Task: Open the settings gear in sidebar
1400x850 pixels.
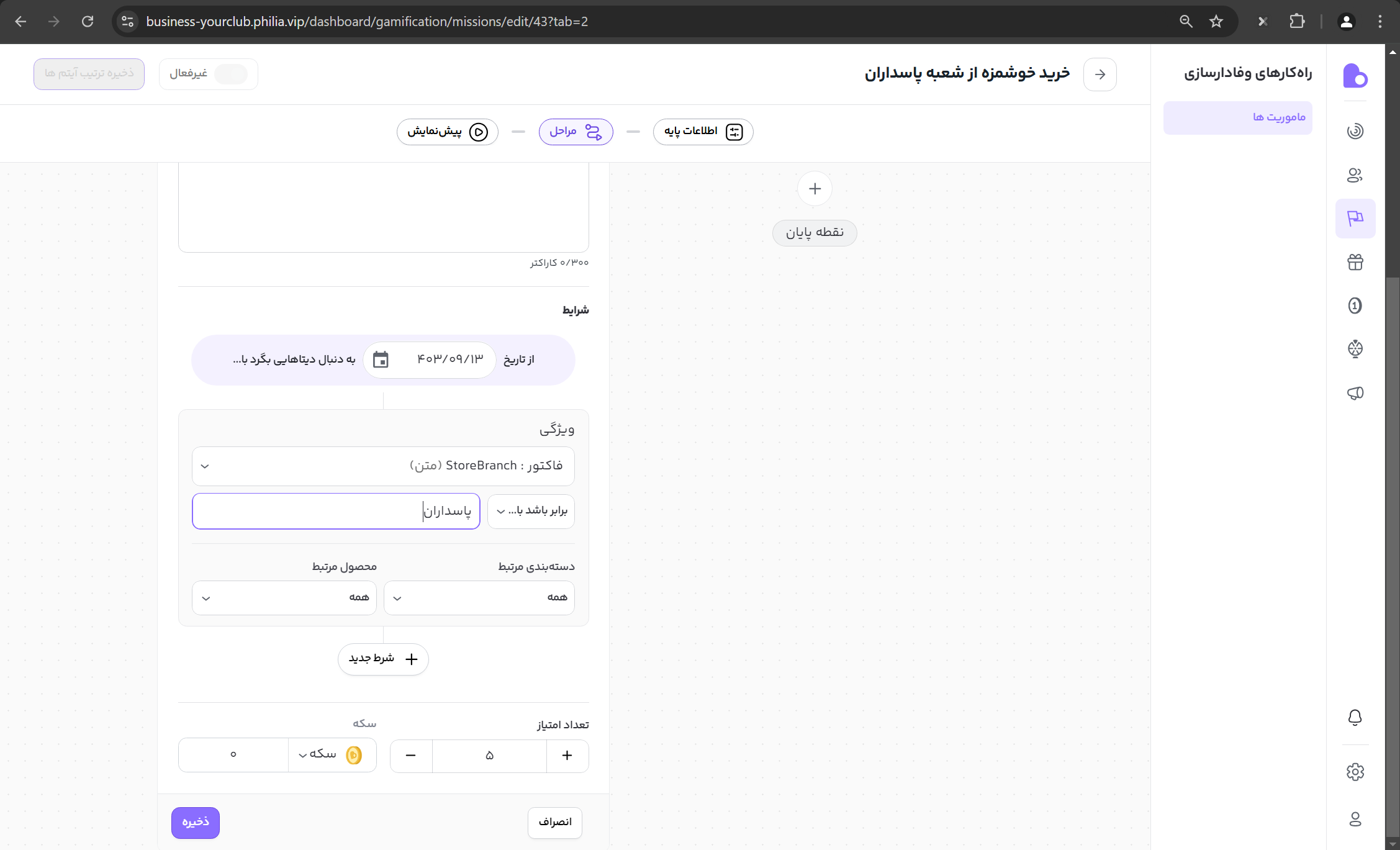Action: tap(1355, 772)
